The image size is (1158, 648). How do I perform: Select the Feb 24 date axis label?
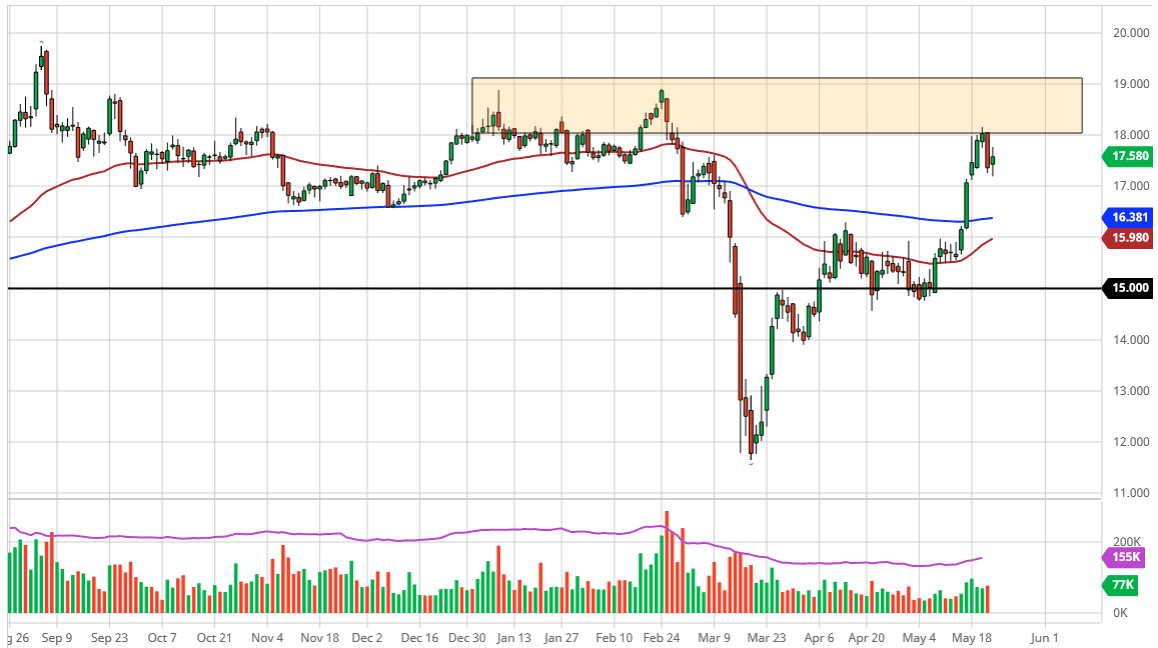(x=662, y=637)
